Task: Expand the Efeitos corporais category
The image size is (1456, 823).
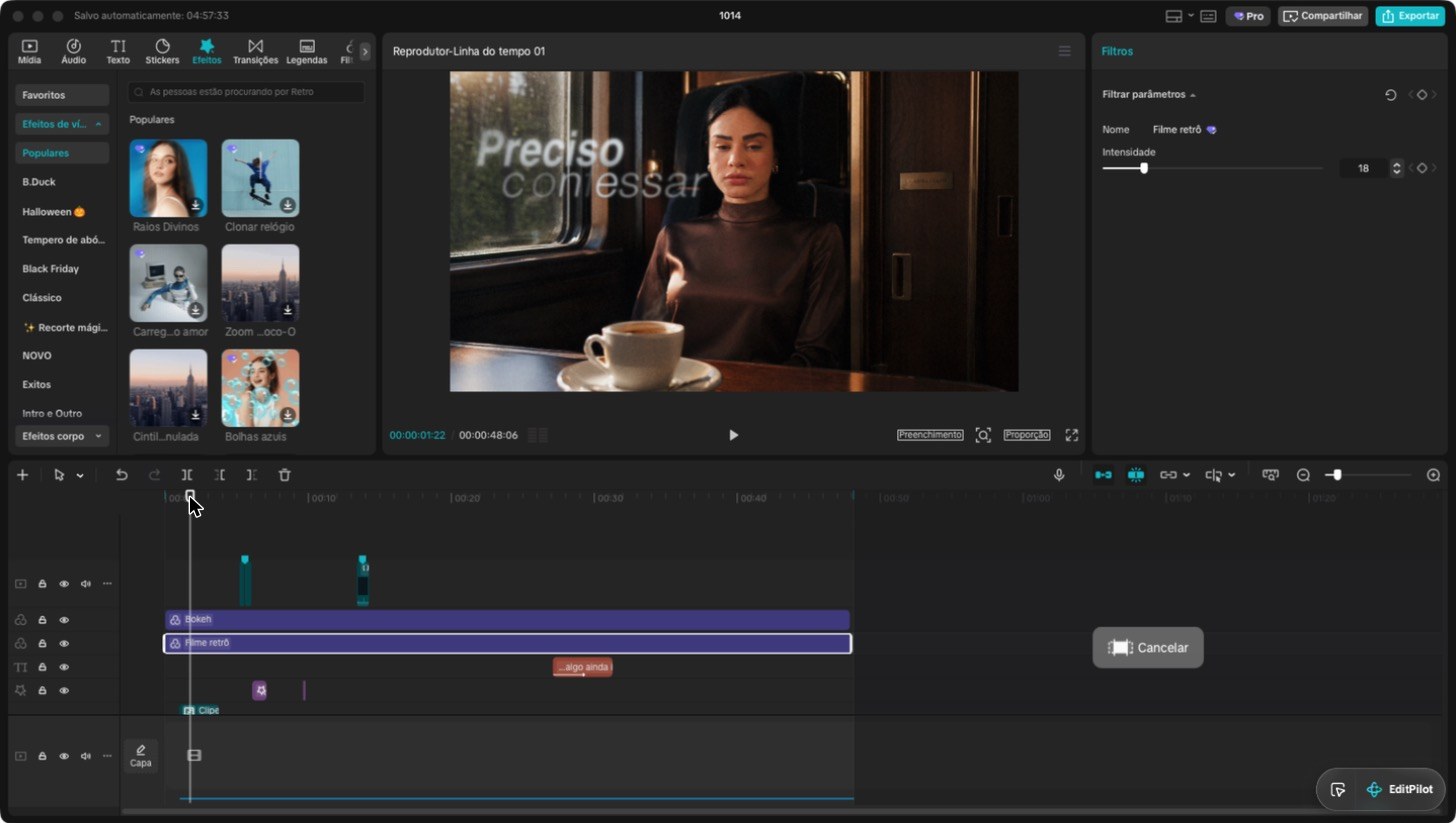Action: 62,436
